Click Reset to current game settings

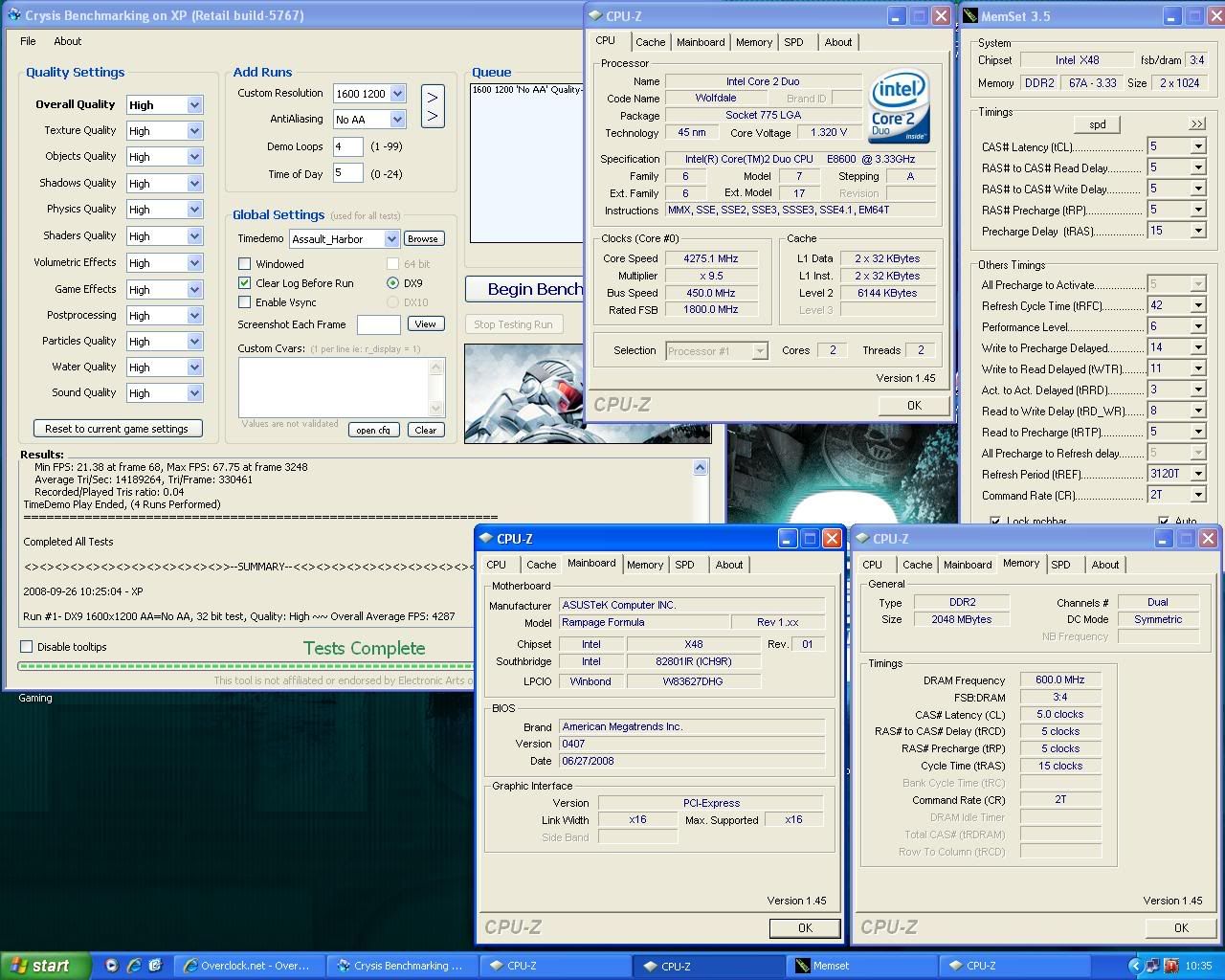[117, 429]
